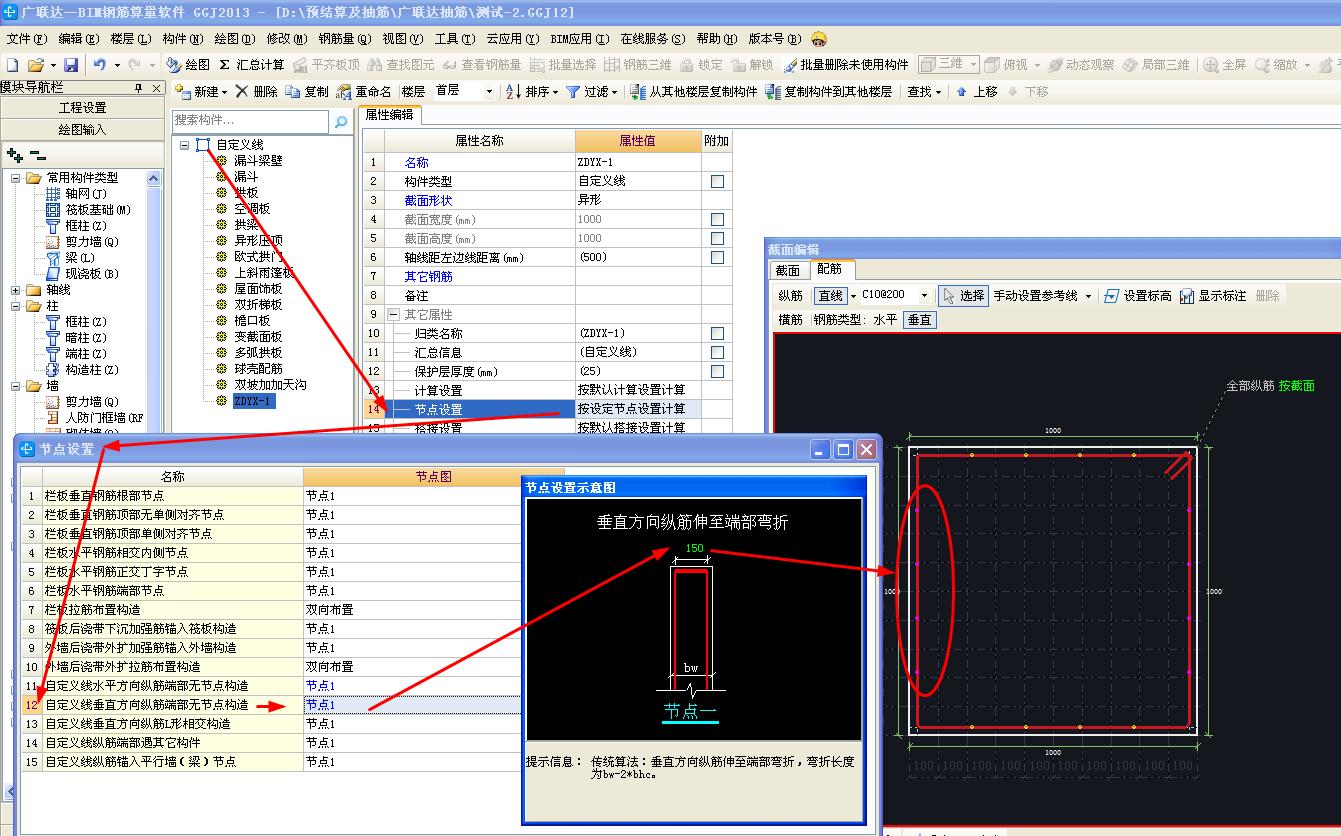The height and width of the screenshot is (836, 1341).
Task: Click the New file toolbar icon
Action: pos(12,65)
